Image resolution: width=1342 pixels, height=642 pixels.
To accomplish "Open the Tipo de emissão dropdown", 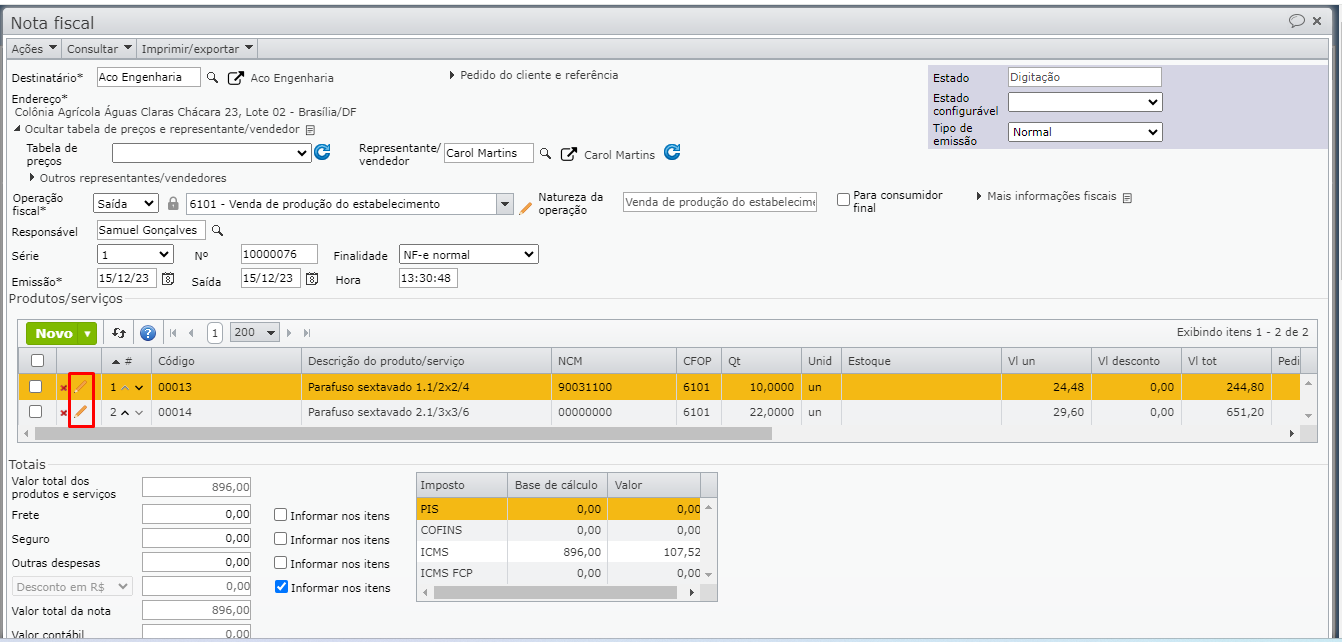I will tap(1084, 132).
